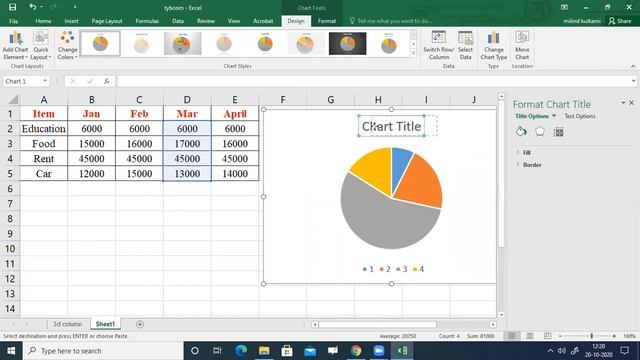
Task: Open the Quick Layout gallery
Action: coord(41,45)
